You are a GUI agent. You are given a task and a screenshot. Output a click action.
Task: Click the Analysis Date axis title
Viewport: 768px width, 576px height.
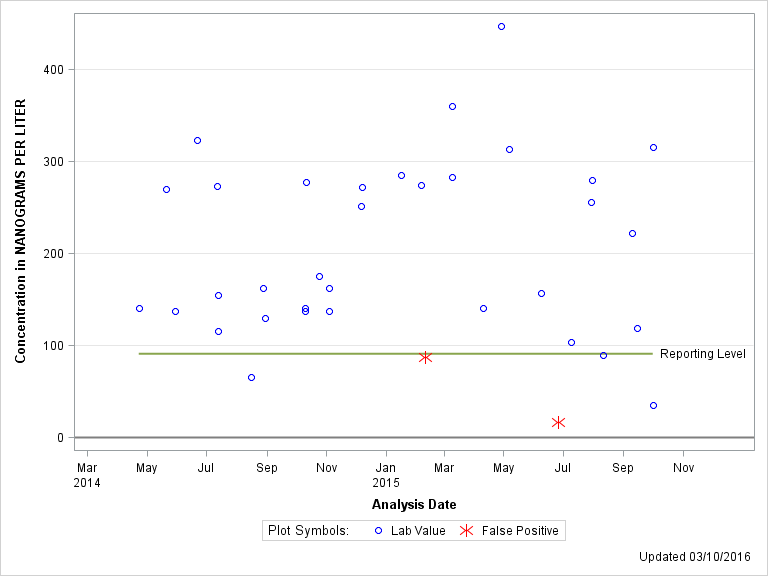[414, 505]
